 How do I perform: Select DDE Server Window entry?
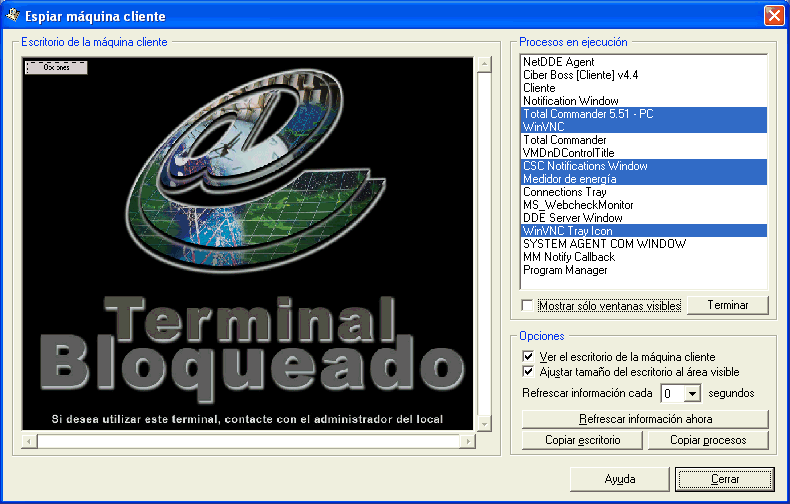click(x=643, y=218)
